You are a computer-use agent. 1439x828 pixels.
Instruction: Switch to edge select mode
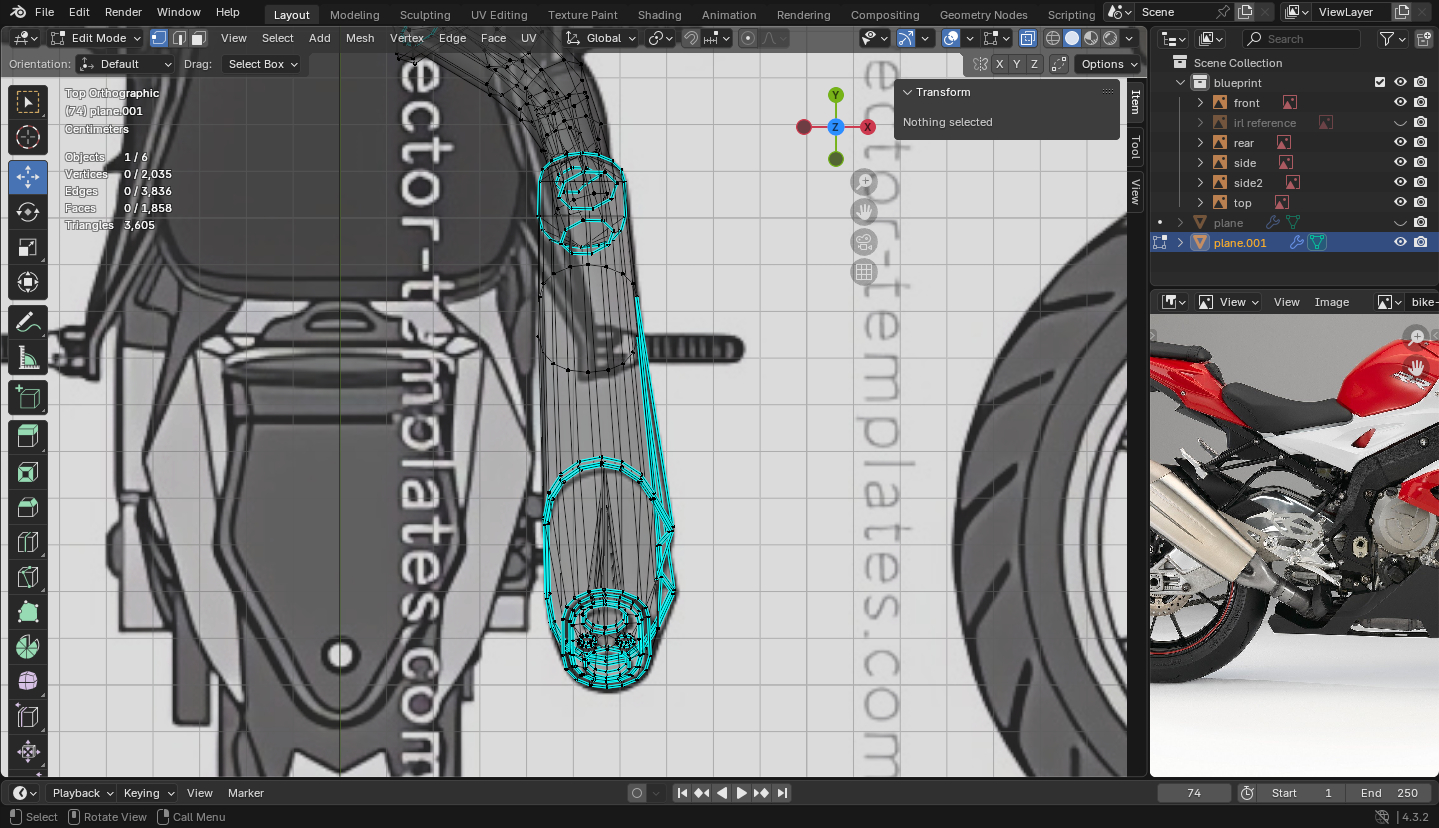179,38
